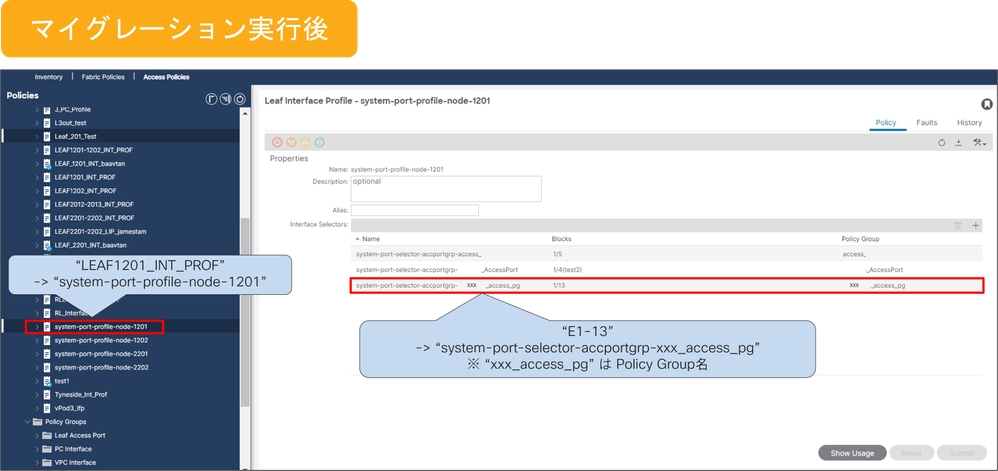This screenshot has width=998, height=471.
Task: Open the Access Policies menu
Action: point(166,77)
